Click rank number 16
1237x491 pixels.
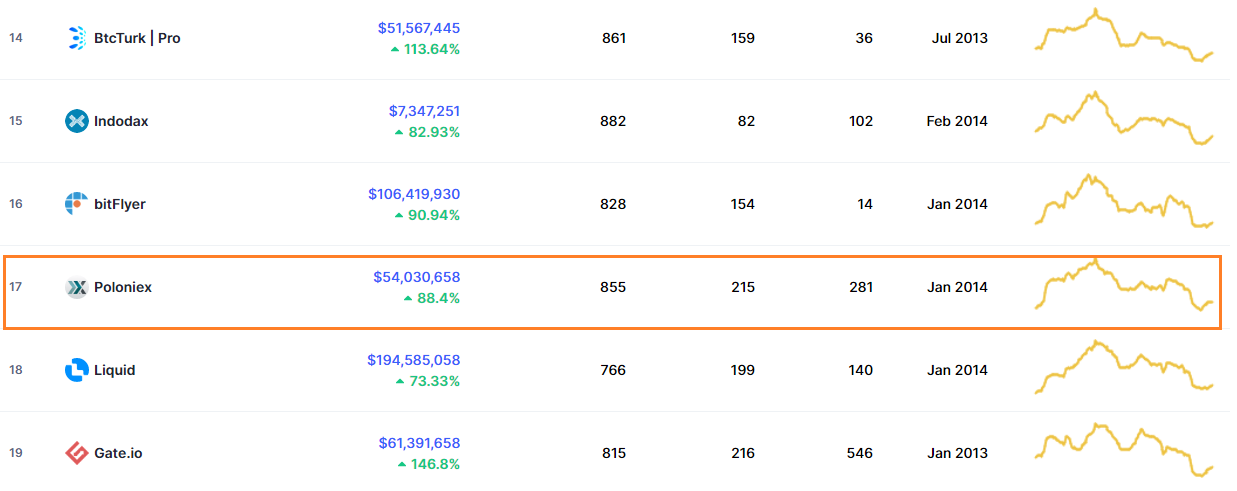[16, 204]
